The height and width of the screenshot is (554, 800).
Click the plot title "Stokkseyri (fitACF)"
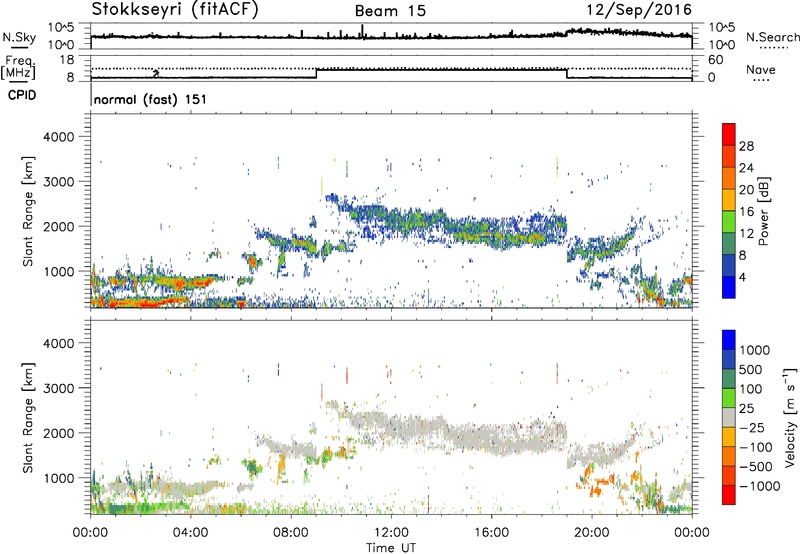pos(175,9)
